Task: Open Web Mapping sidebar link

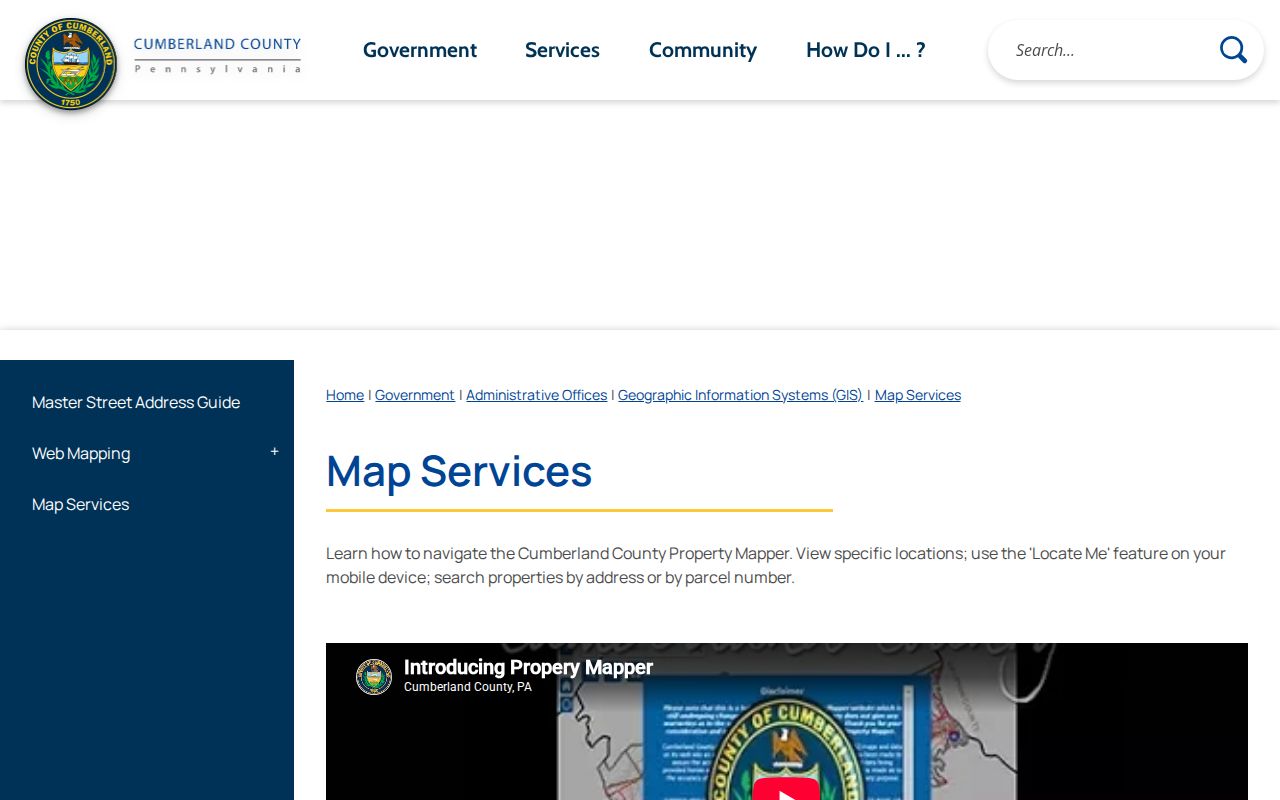Action: tap(81, 453)
